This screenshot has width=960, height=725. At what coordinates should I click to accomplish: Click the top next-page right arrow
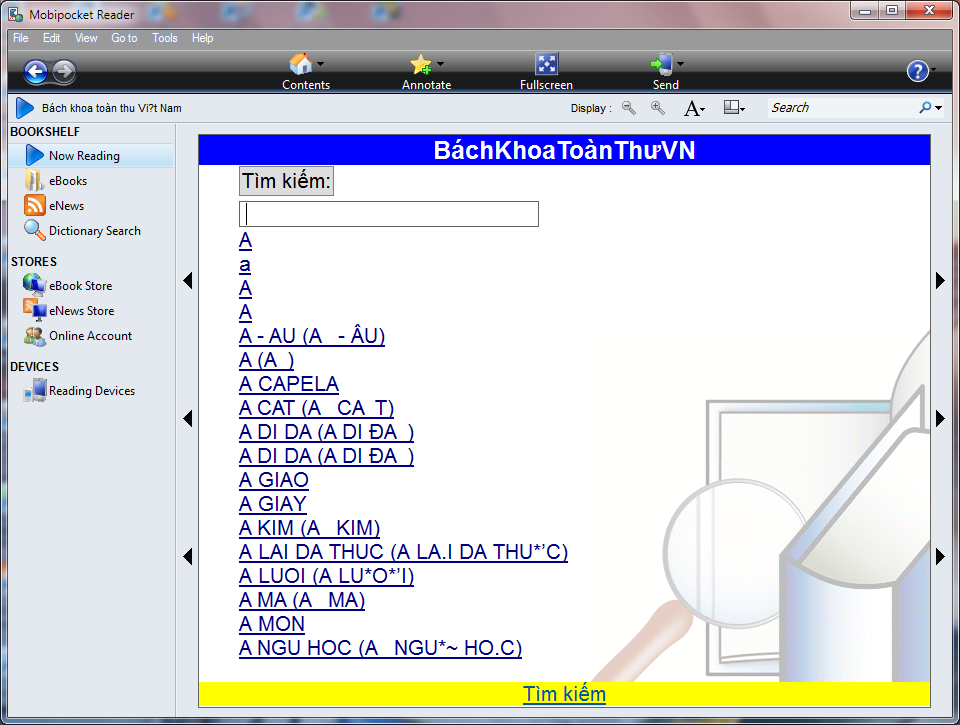pos(940,281)
